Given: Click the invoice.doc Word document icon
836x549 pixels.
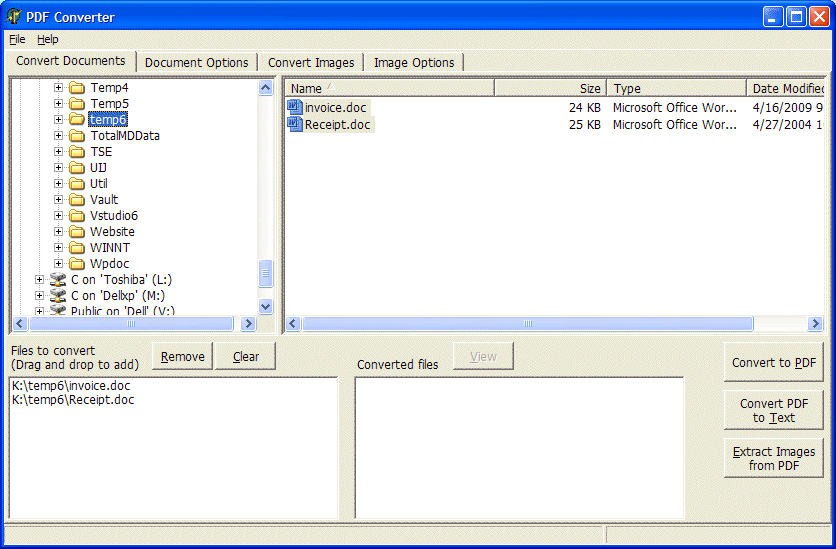Looking at the screenshot, I should tap(295, 107).
